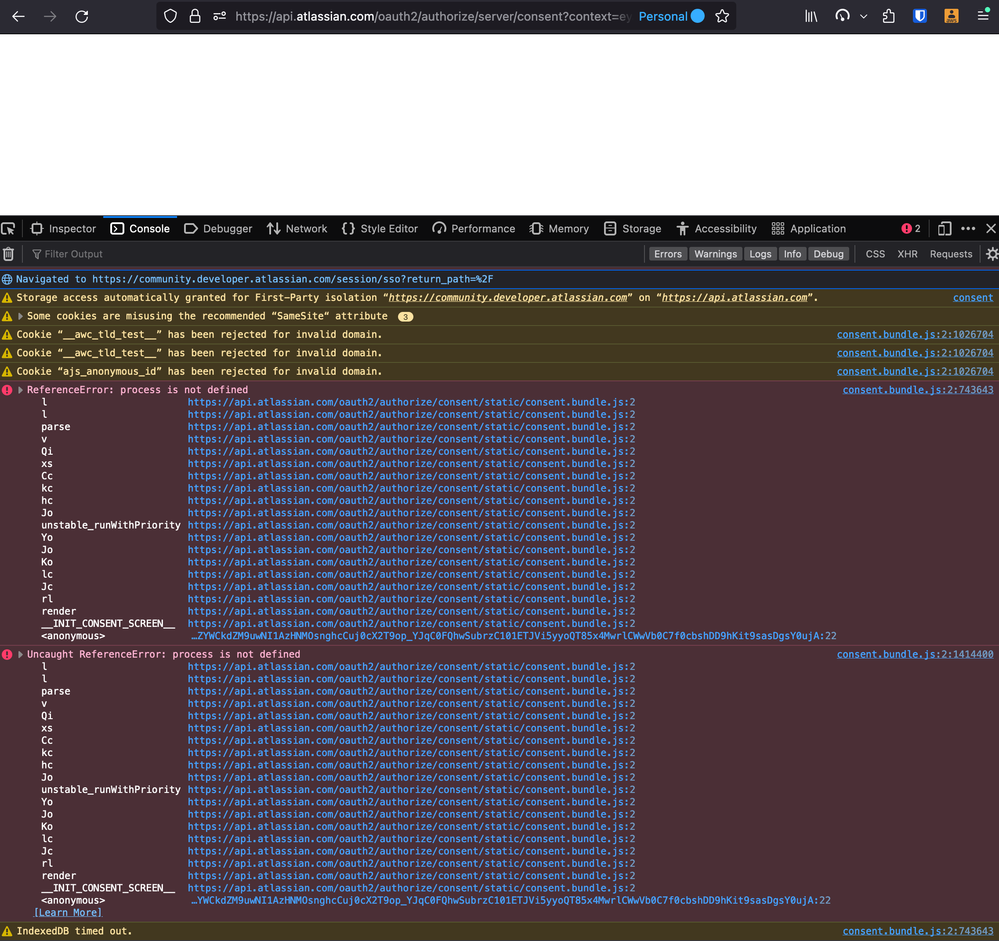Open source link beside IndexedDB timed out
This screenshot has width=999, height=941.
[x=918, y=931]
